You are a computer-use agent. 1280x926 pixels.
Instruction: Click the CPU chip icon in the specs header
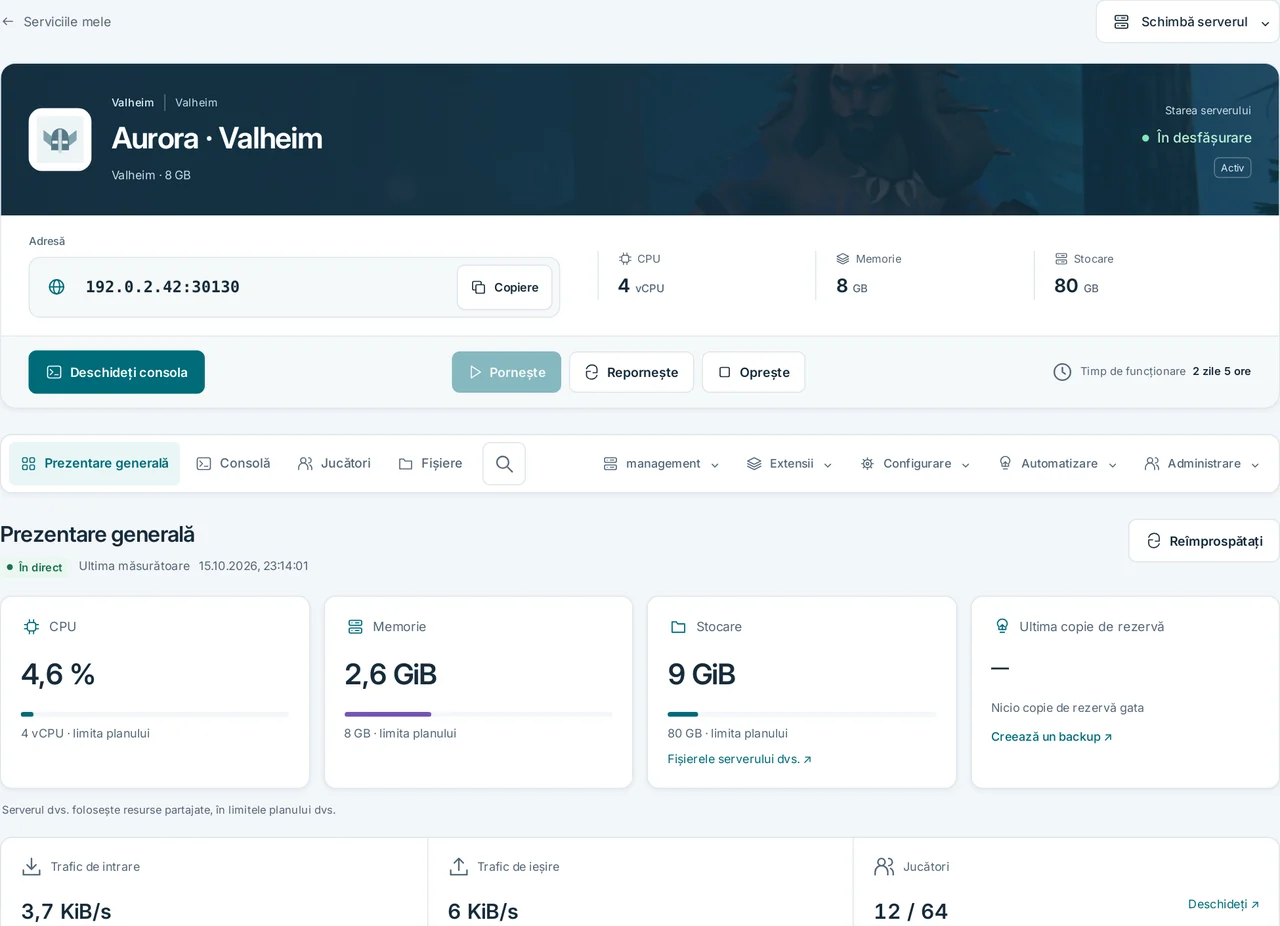tap(625, 258)
